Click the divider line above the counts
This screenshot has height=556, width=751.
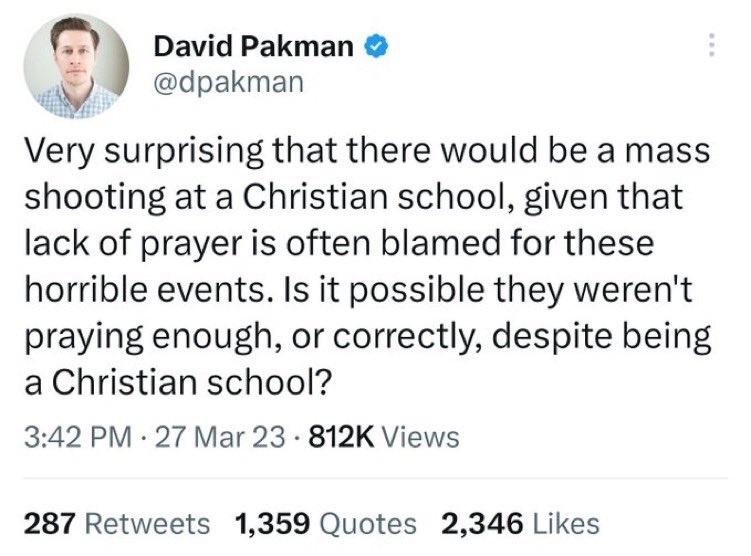[x=376, y=478]
